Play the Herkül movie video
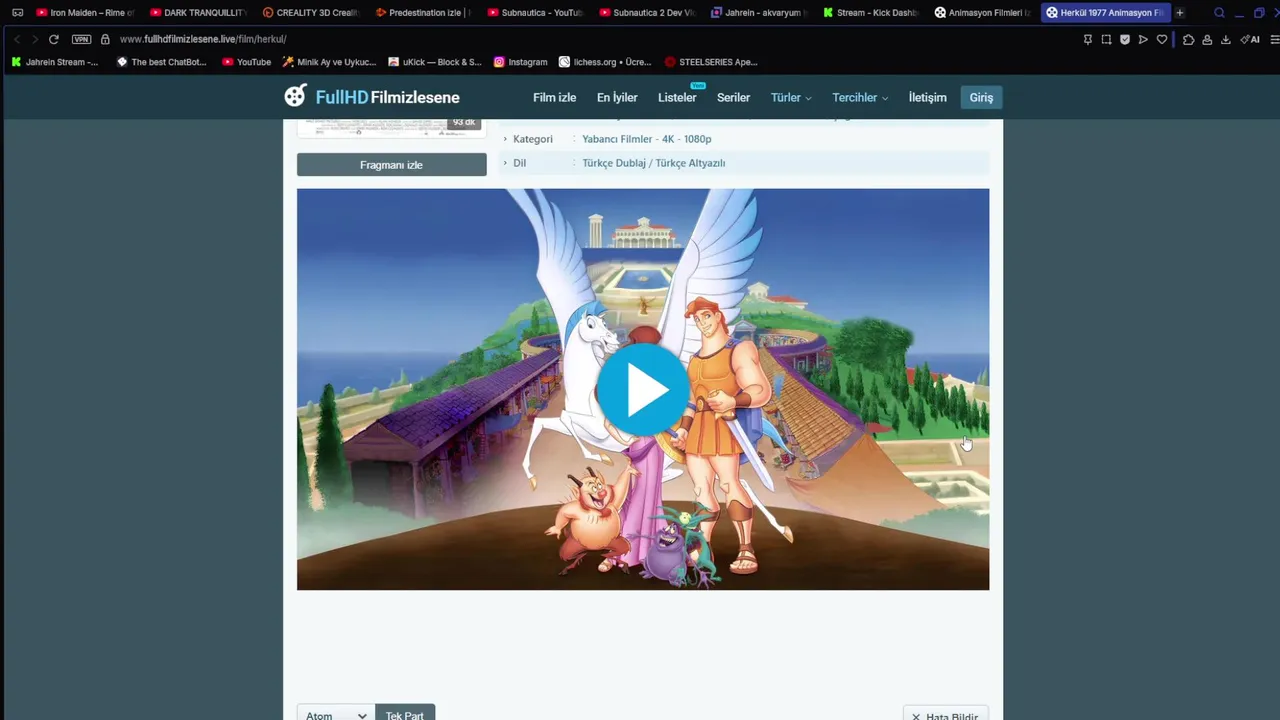This screenshot has width=1280, height=720. (642, 390)
